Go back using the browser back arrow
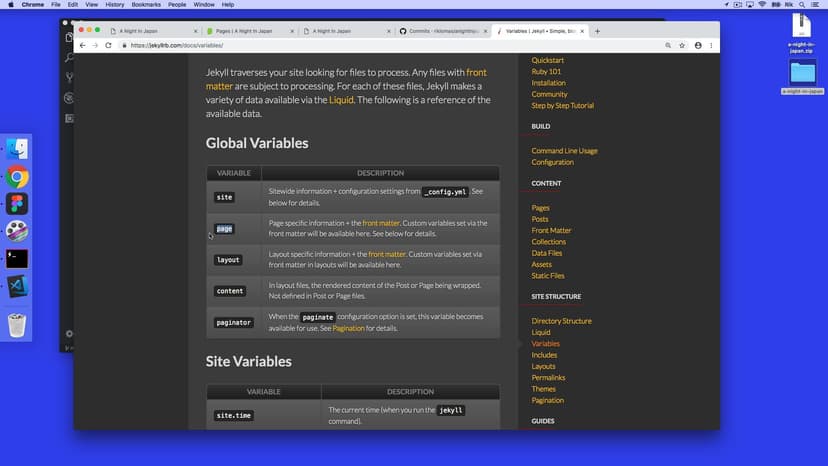The image size is (828, 466). (83, 46)
